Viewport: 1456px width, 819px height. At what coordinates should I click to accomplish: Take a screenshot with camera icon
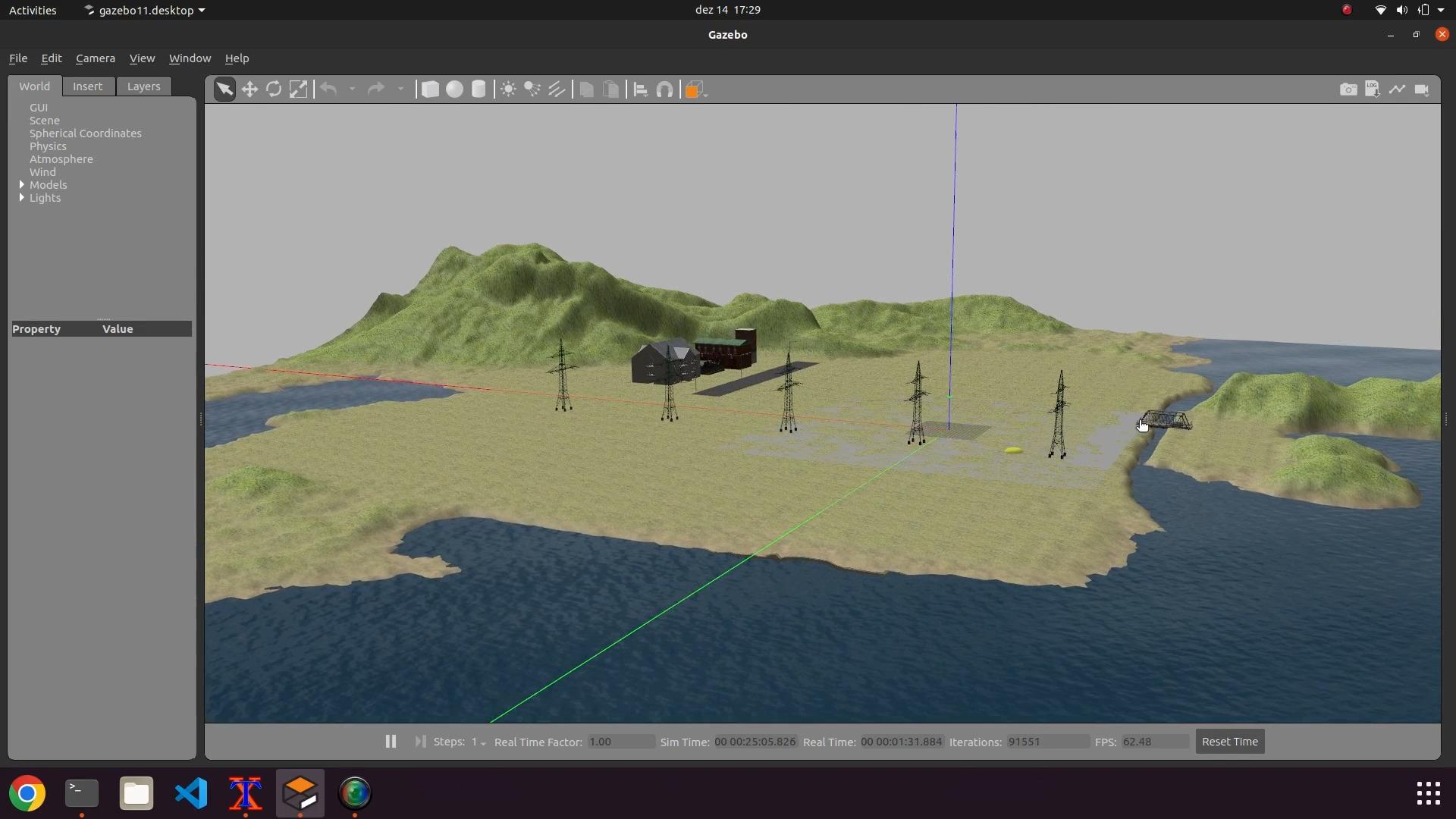pyautogui.click(x=1348, y=89)
